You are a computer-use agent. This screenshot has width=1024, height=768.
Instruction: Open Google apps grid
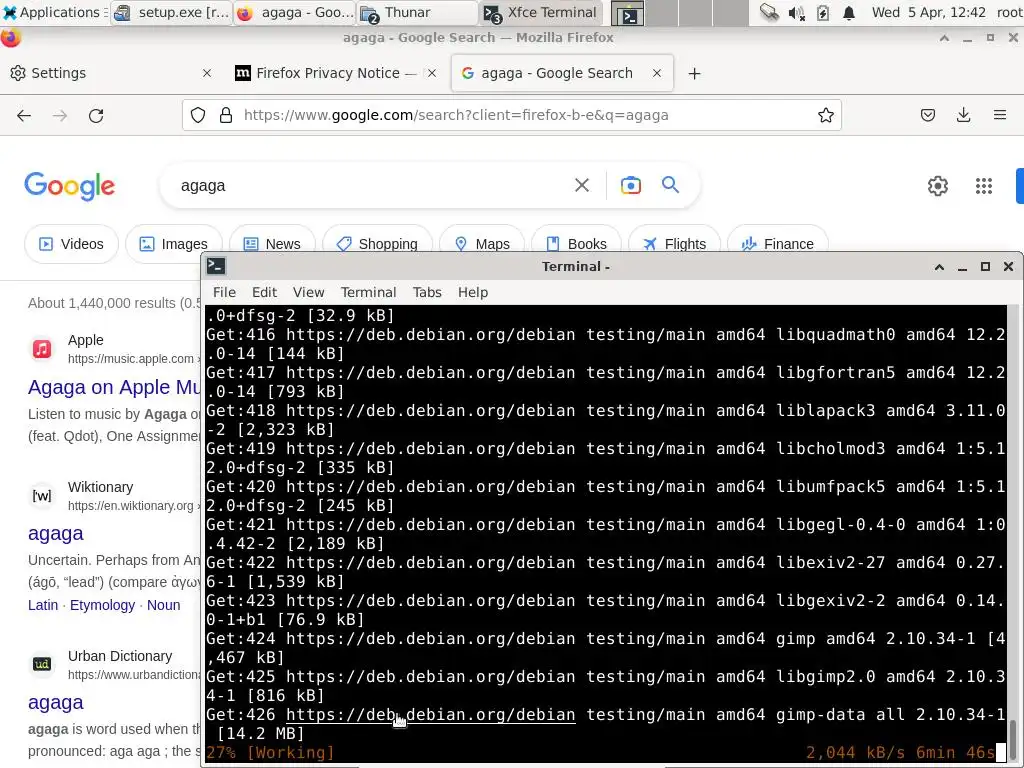pyautogui.click(x=984, y=186)
